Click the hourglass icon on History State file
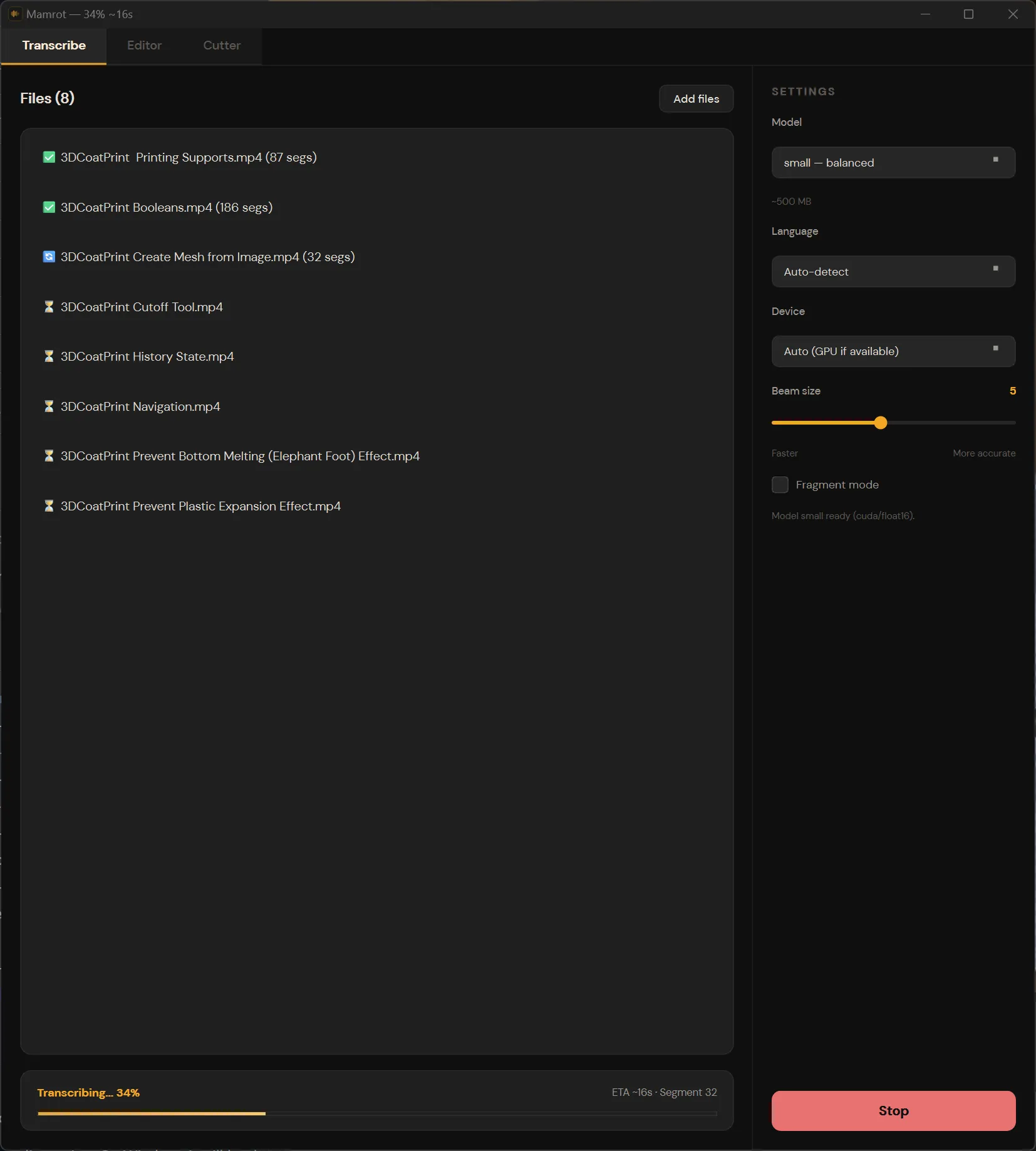1036x1151 pixels. (49, 356)
